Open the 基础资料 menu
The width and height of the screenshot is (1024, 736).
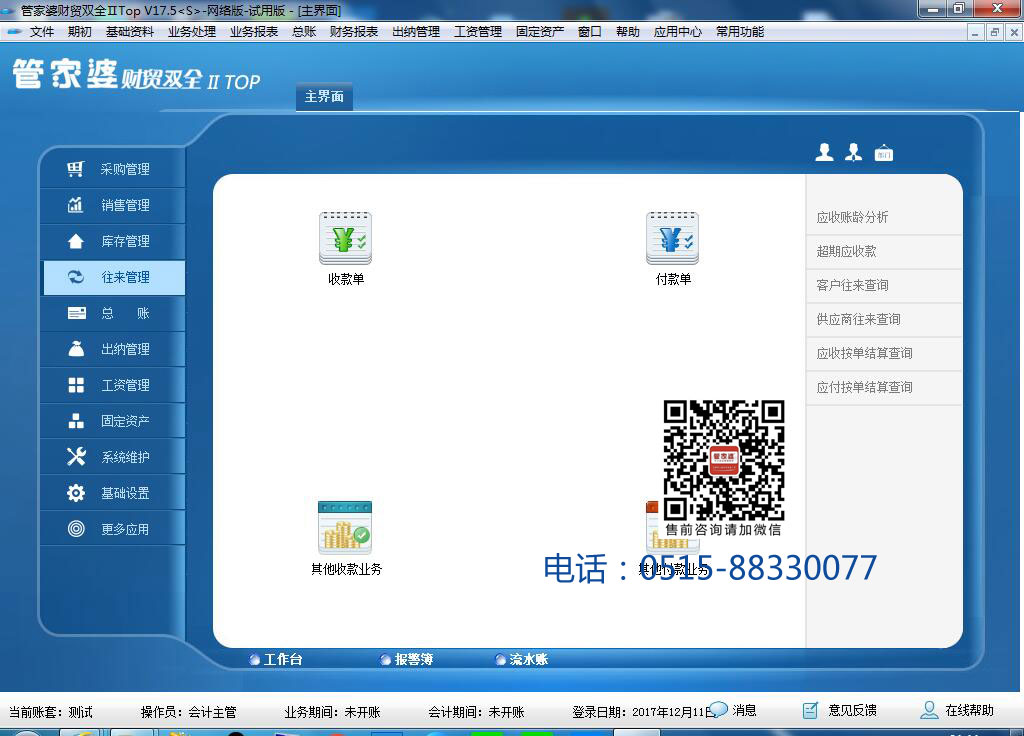tap(129, 31)
